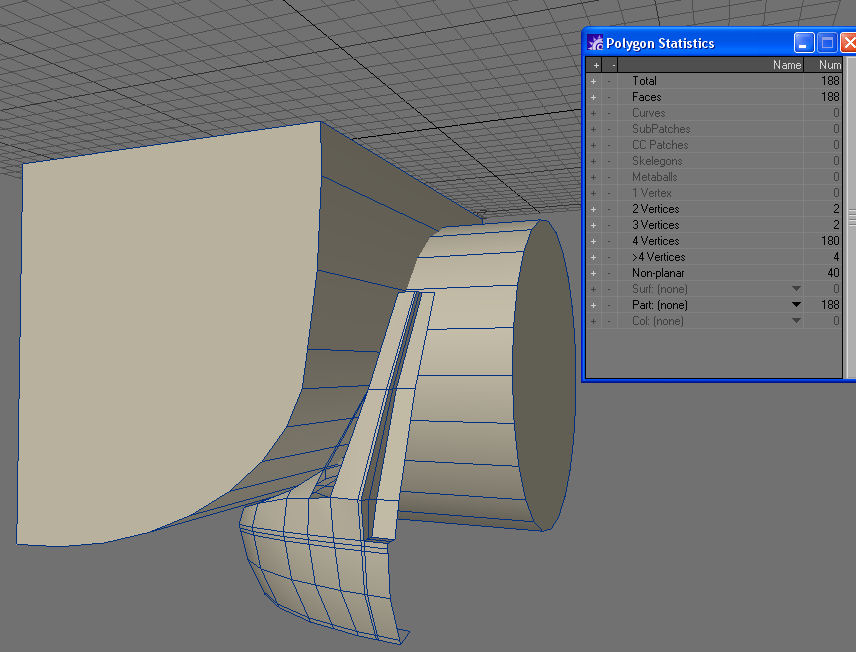Click the 4 Vertices row label
This screenshot has width=856, height=652.
tap(655, 241)
